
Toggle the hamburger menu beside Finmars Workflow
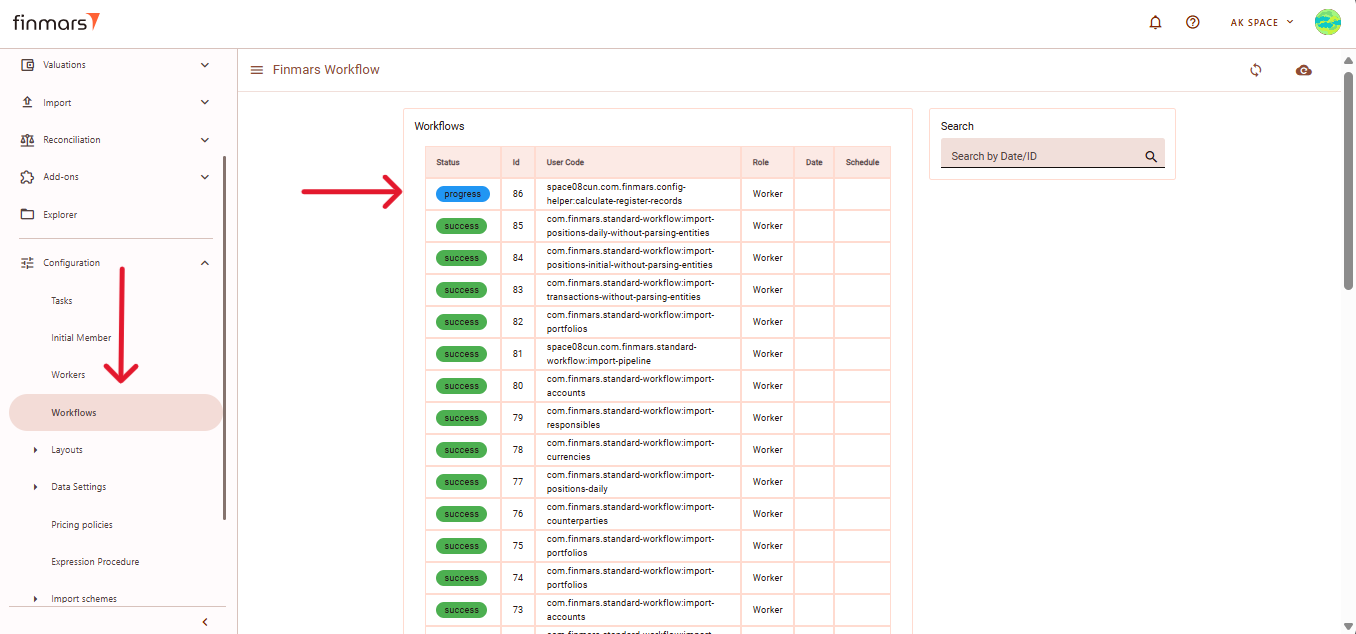[257, 70]
